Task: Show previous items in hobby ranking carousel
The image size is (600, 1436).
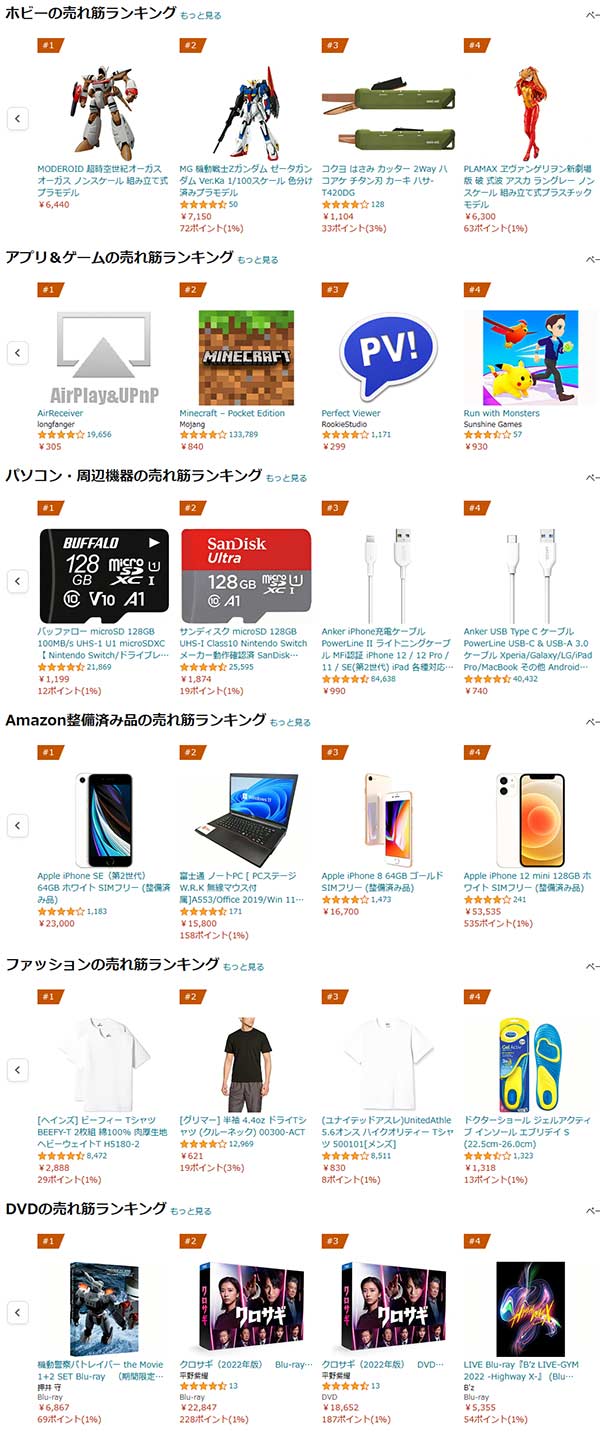Action: pos(17,118)
